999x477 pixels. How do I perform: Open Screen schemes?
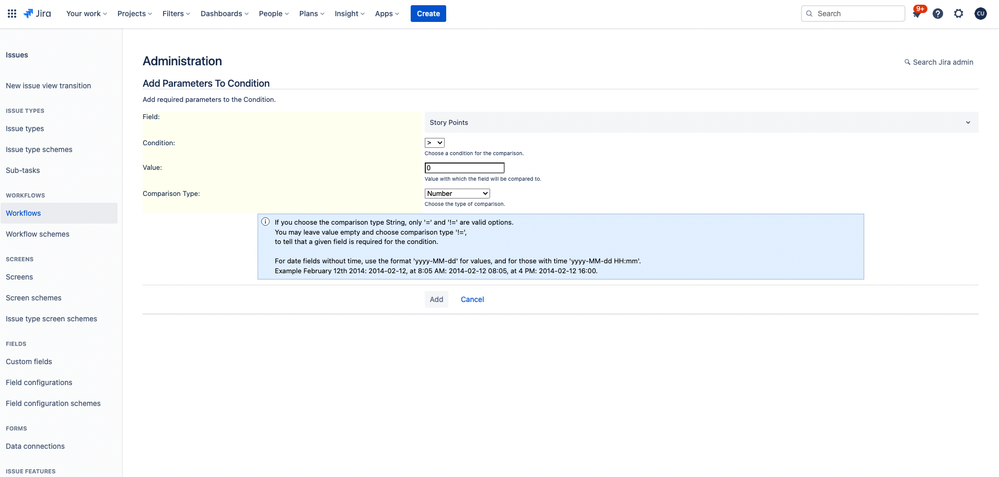[34, 298]
